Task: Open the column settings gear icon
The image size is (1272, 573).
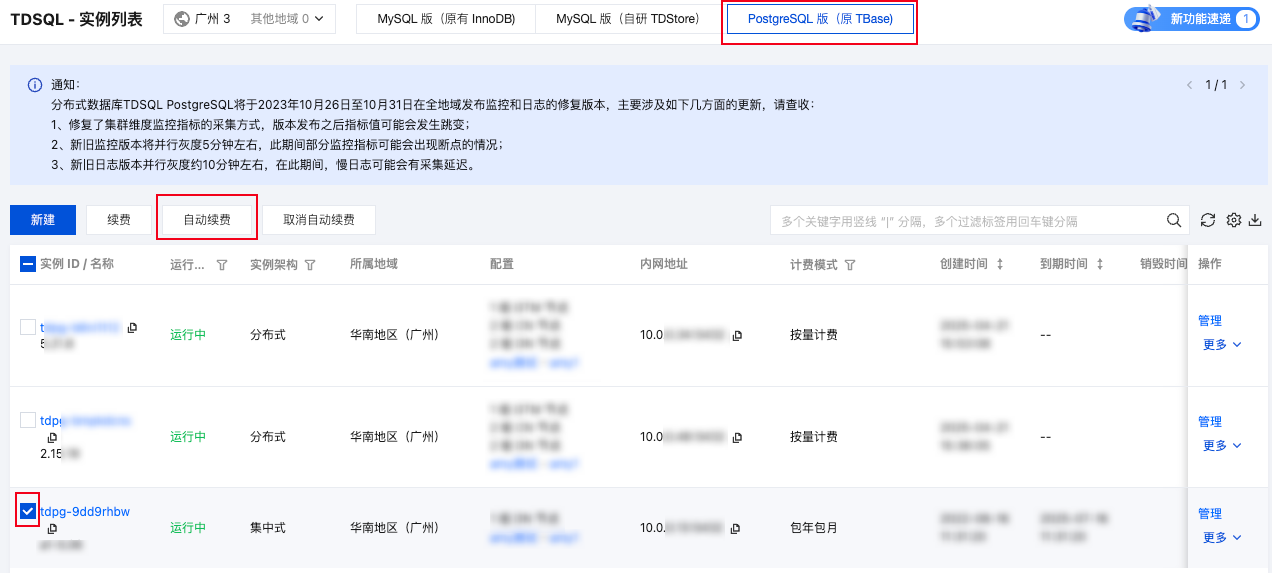Action: click(1234, 220)
